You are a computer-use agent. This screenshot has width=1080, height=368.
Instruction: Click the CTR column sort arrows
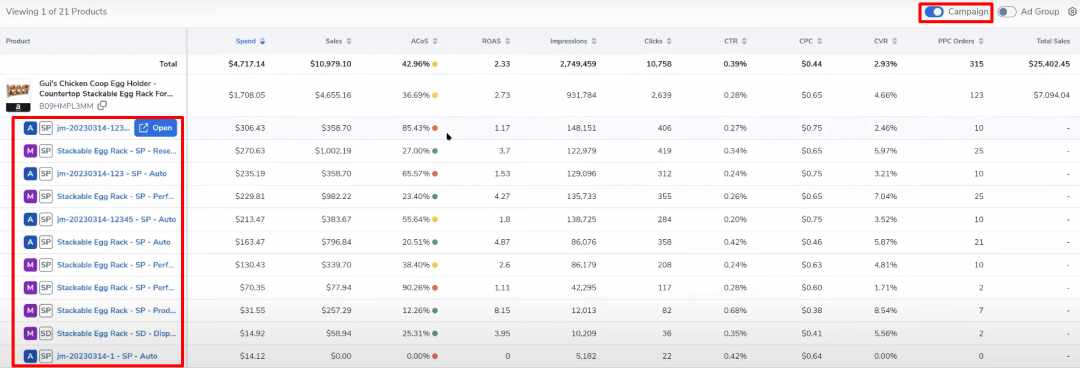(x=744, y=41)
